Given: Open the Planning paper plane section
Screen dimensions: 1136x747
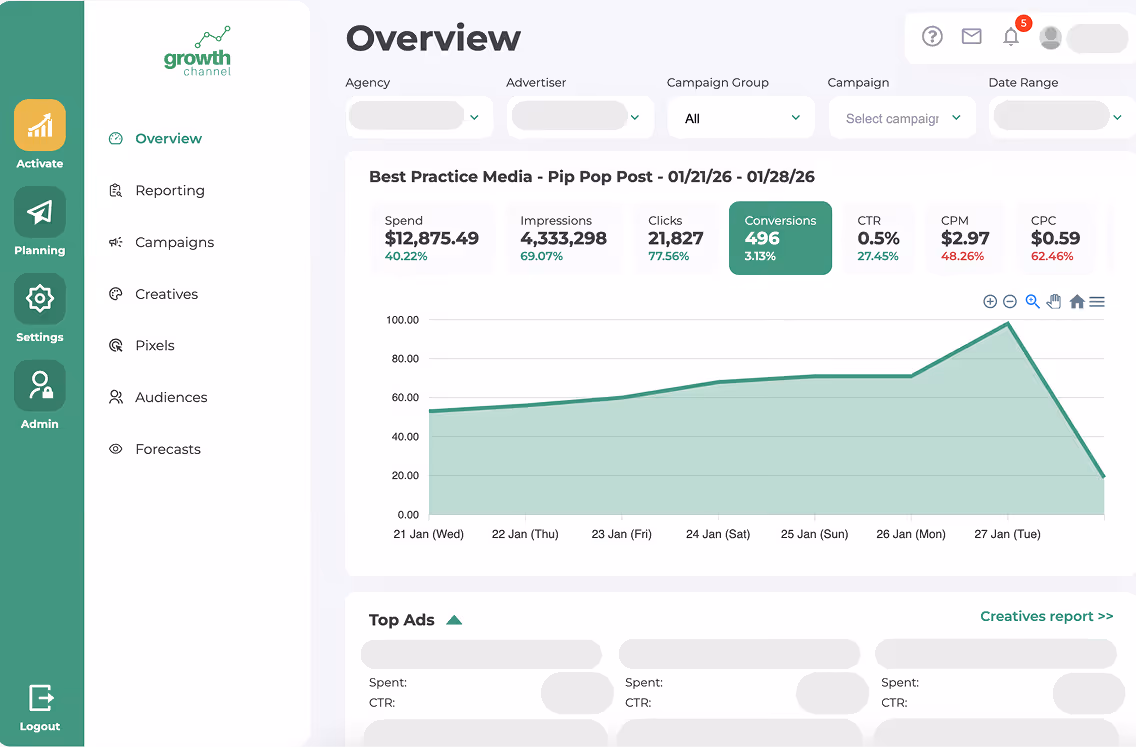Looking at the screenshot, I should pos(39,222).
